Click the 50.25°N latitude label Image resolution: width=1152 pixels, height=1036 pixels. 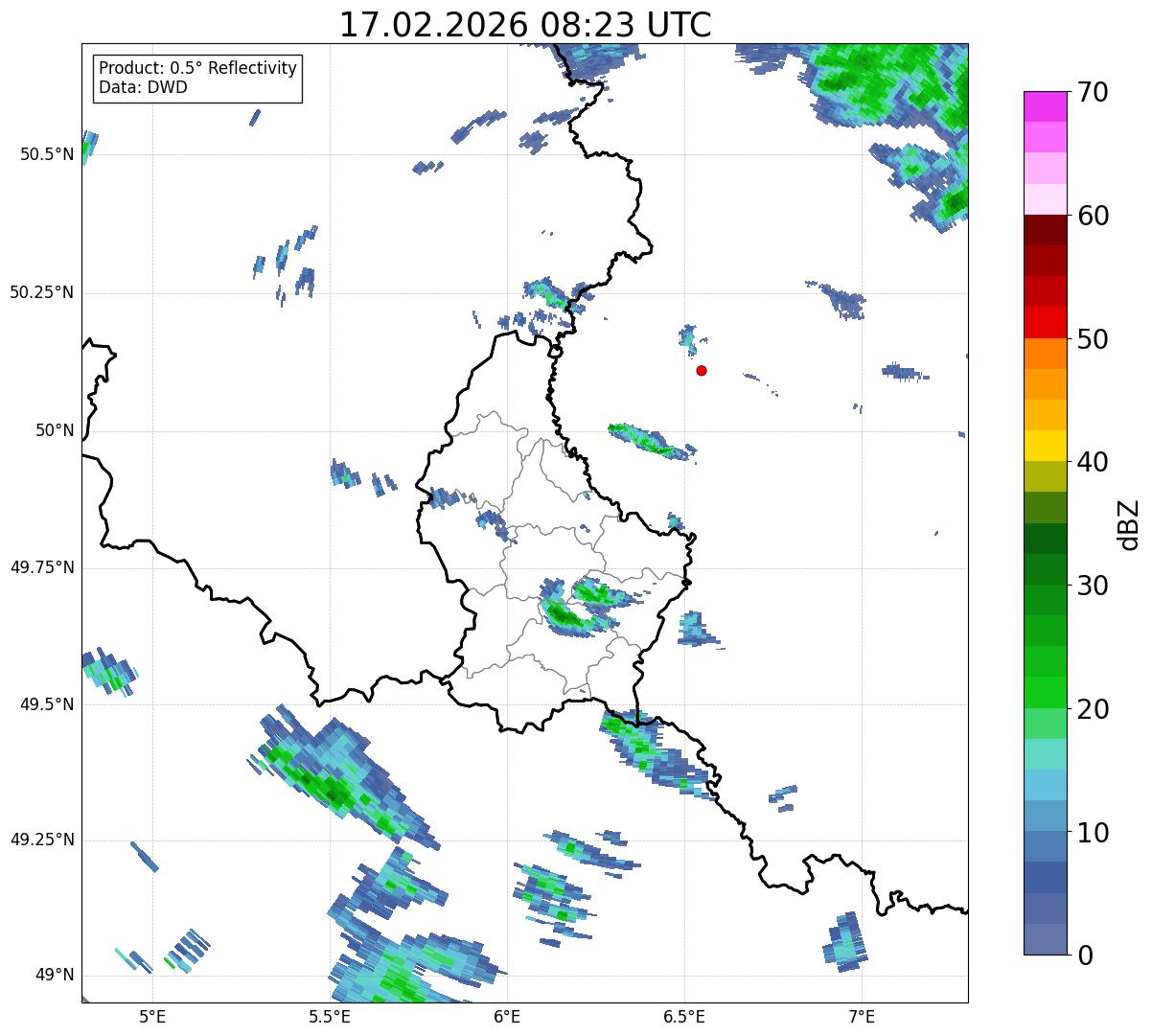[x=41, y=292]
